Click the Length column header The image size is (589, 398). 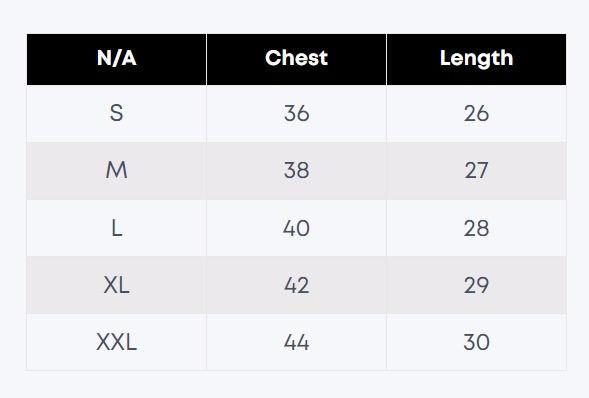(476, 59)
